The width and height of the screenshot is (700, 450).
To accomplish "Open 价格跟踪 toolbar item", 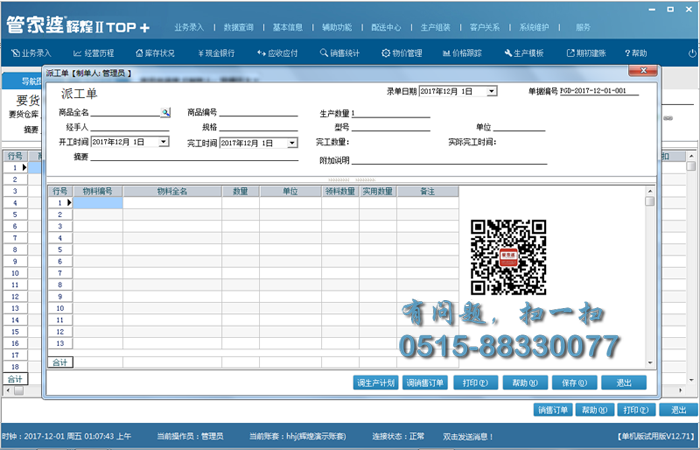I will pos(462,53).
